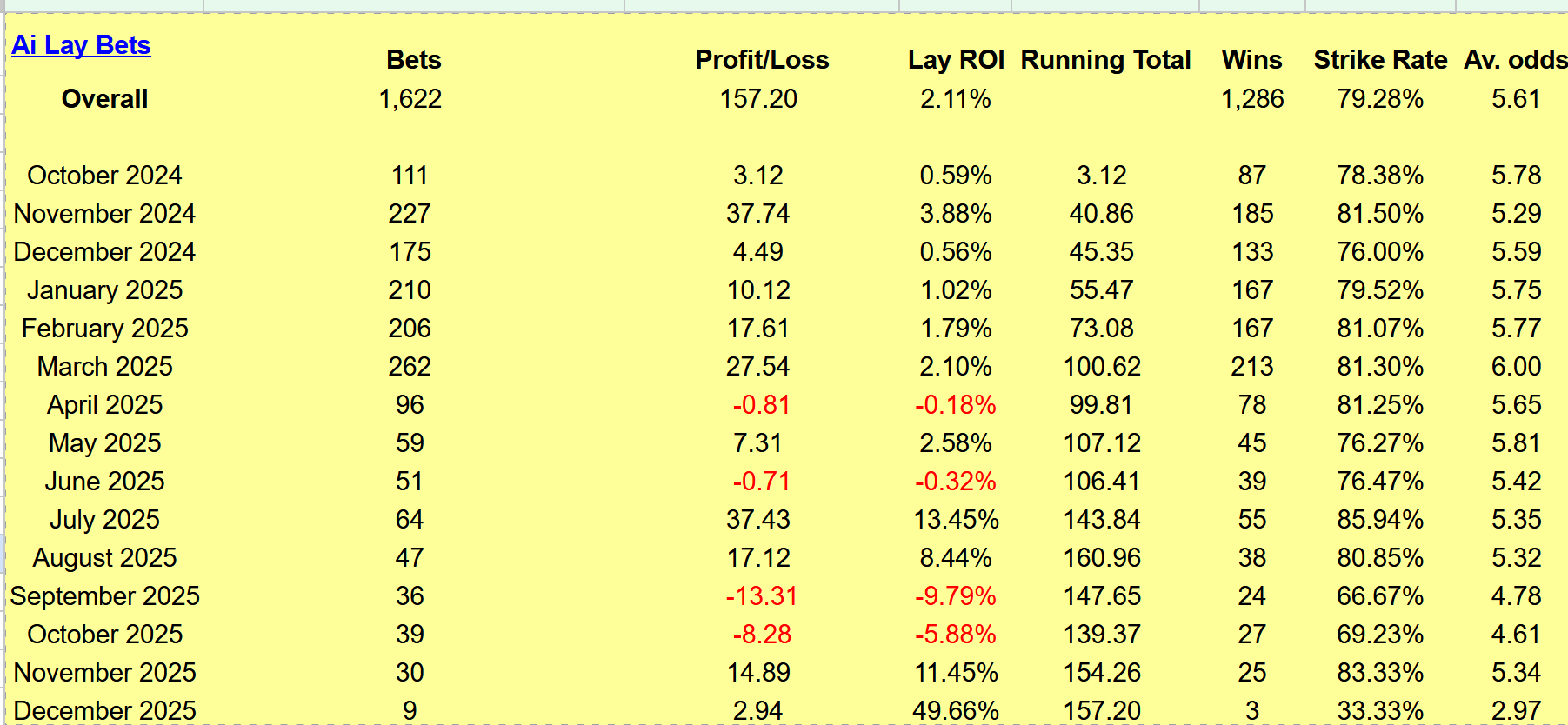Click the Strike Rate column header
Viewport: 1568px width, 725px height.
pos(1379,60)
